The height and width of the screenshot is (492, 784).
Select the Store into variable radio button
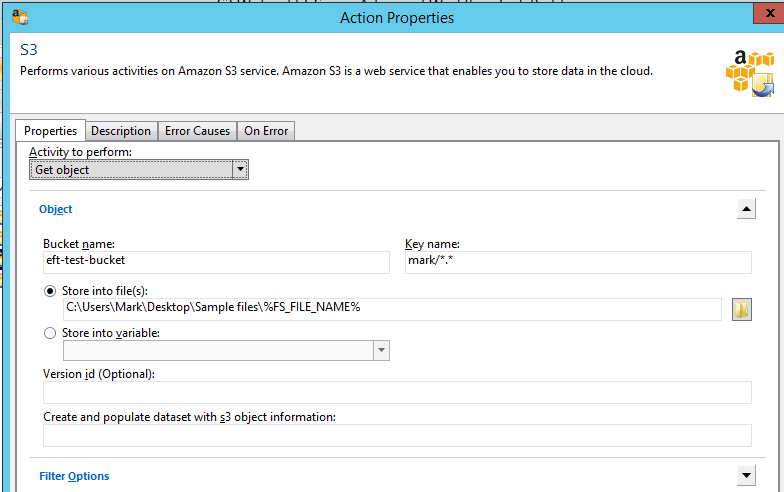pyautogui.click(x=50, y=333)
